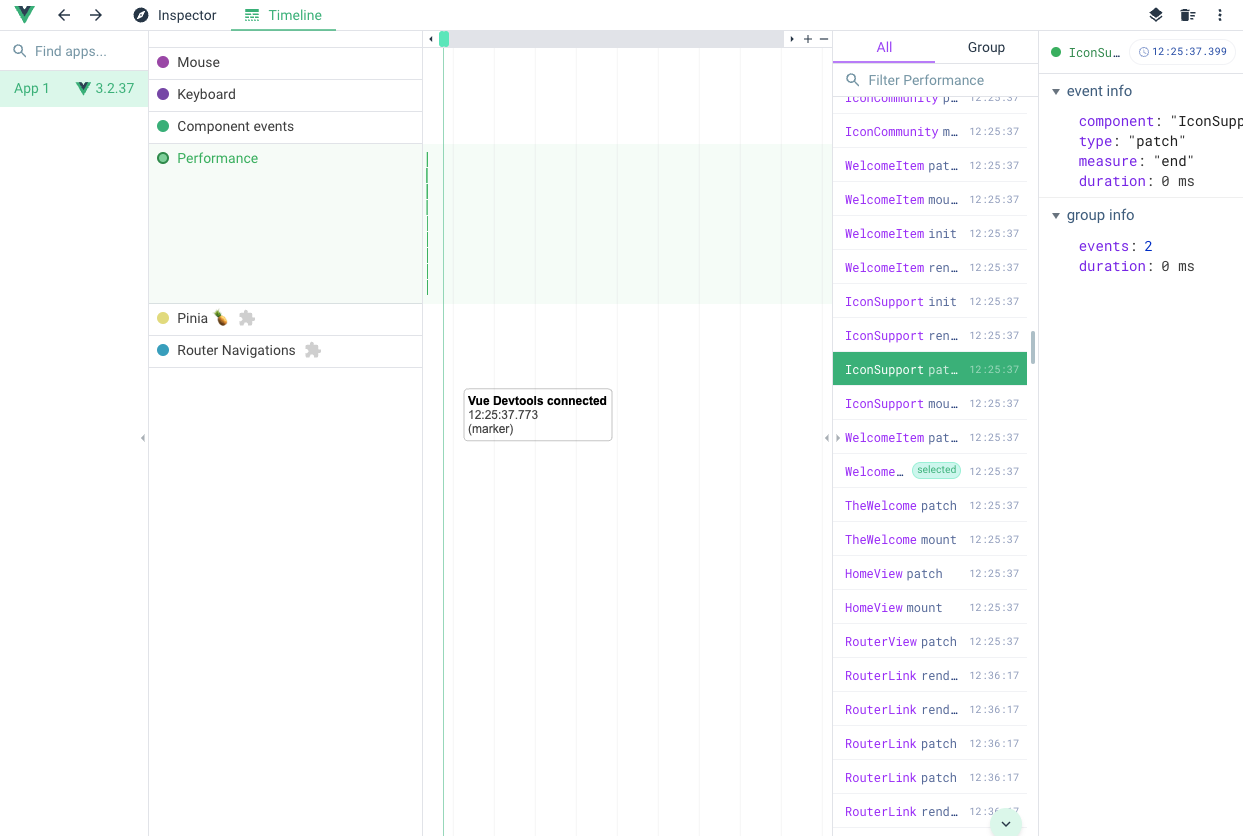Switch to the Group tab
This screenshot has width=1243, height=836.
pos(985,47)
